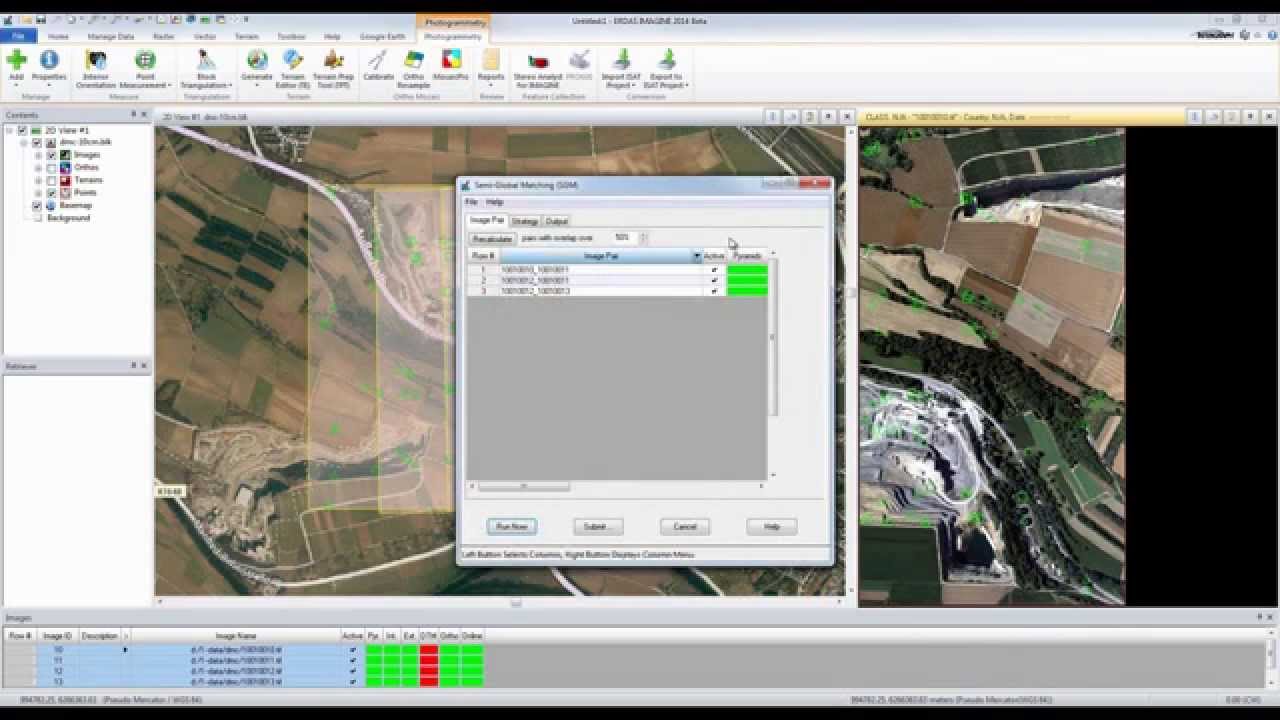Open the Help menu in SGM dialog

point(494,202)
